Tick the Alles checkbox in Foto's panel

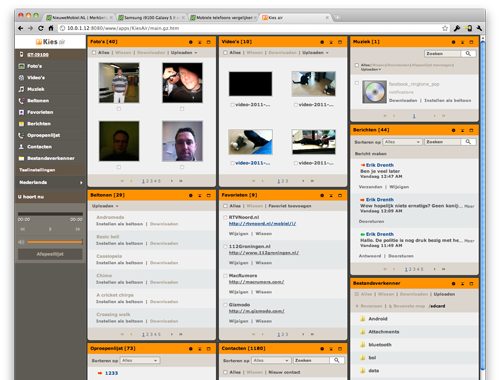pyautogui.click(x=94, y=53)
